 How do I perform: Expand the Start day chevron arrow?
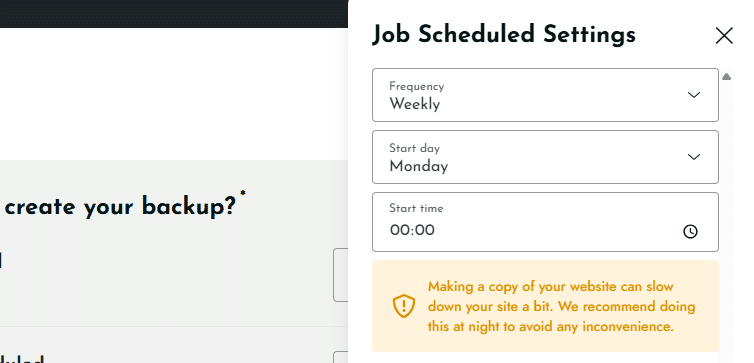(693, 157)
